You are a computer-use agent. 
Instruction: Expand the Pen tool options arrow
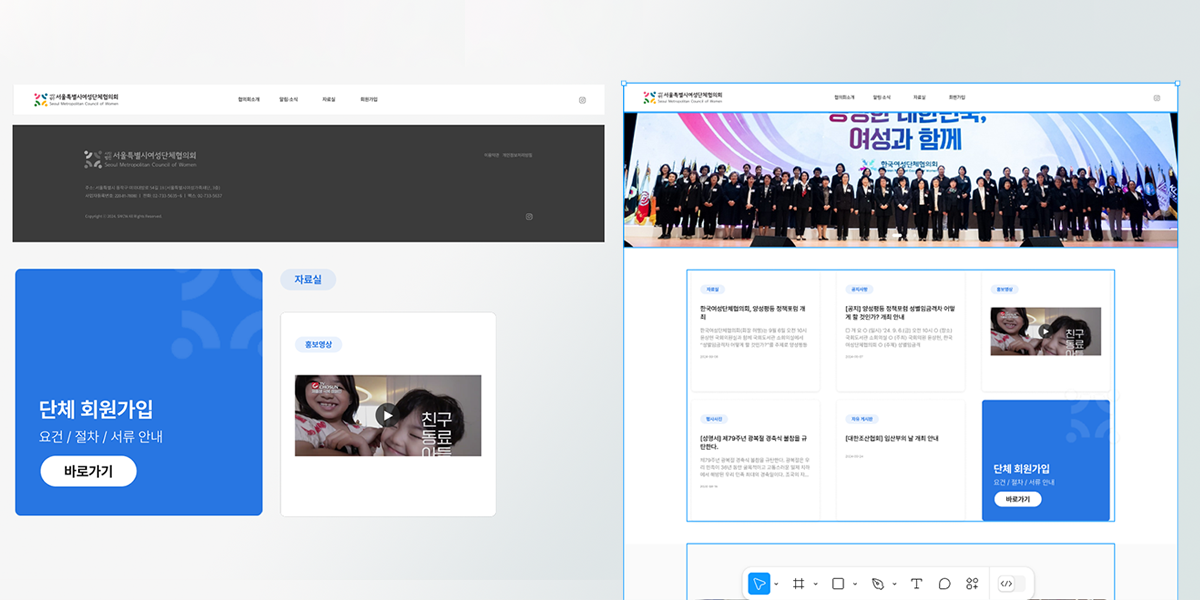(894, 584)
